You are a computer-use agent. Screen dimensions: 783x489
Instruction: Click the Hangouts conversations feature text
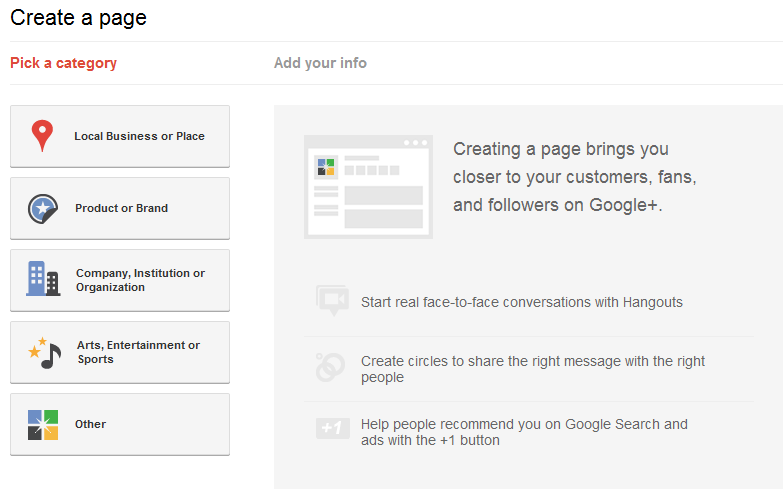click(x=522, y=302)
